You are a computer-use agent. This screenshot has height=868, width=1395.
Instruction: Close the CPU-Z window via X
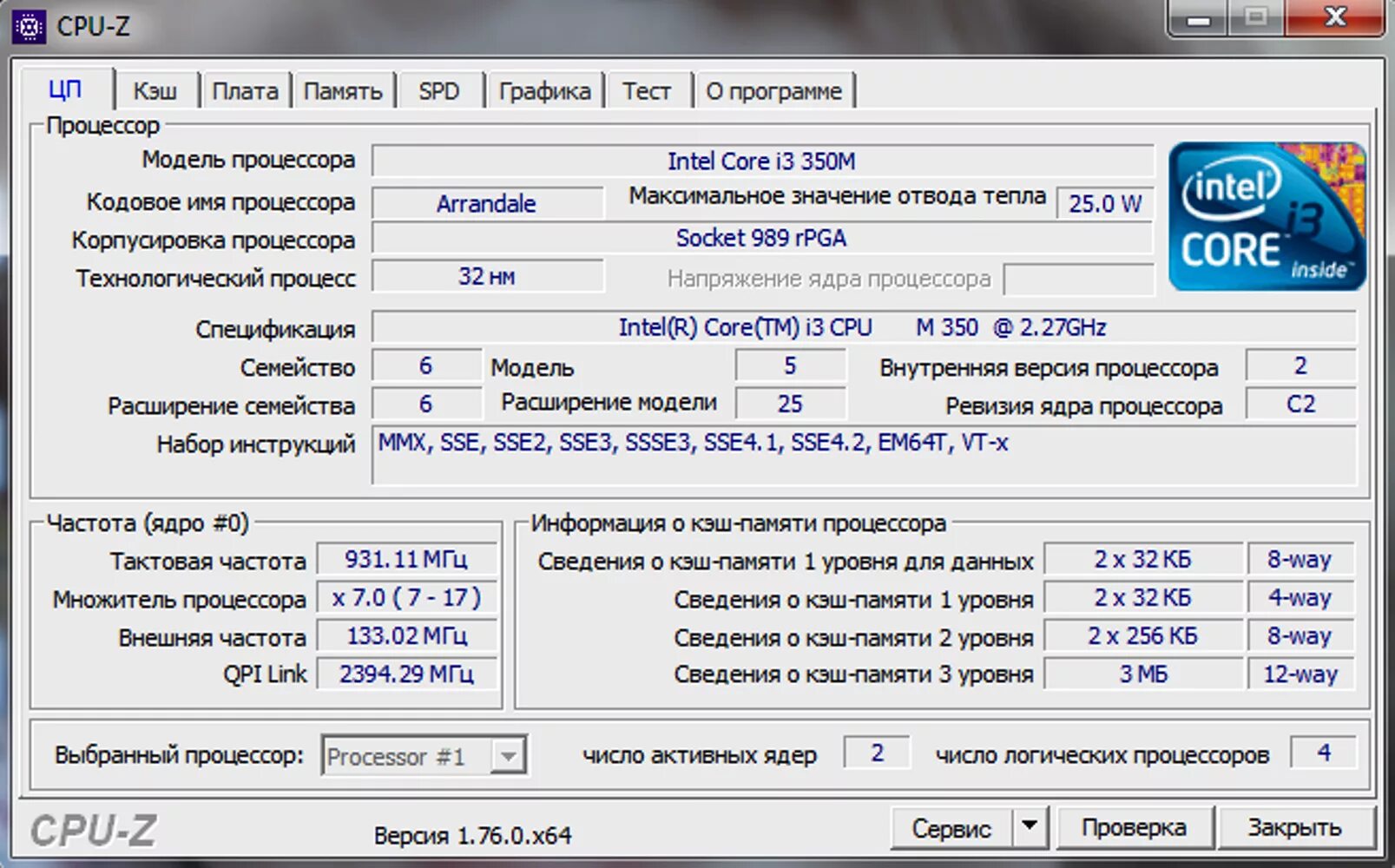pyautogui.click(x=1335, y=18)
